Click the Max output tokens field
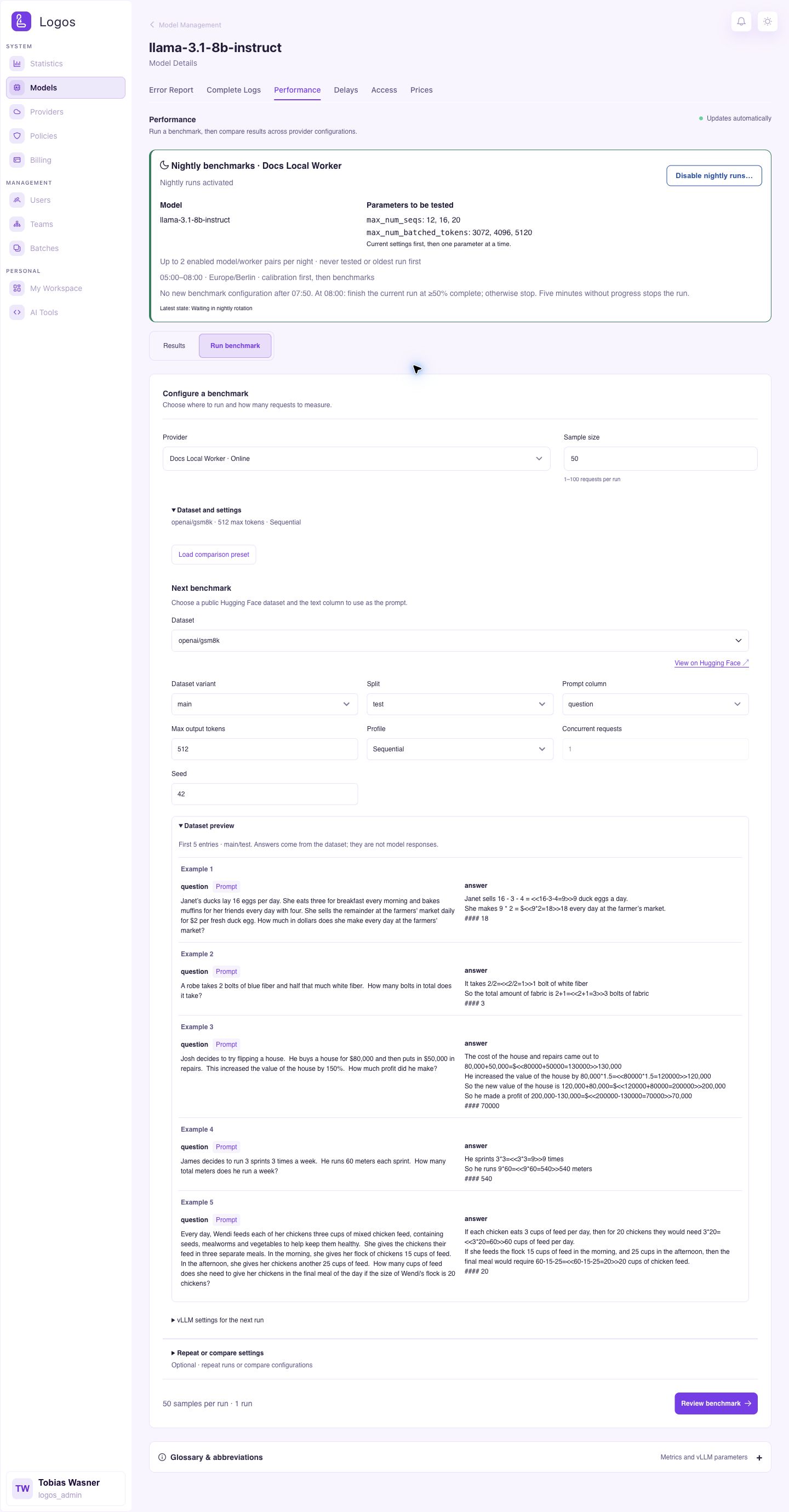This screenshot has width=789, height=1512. point(264,750)
